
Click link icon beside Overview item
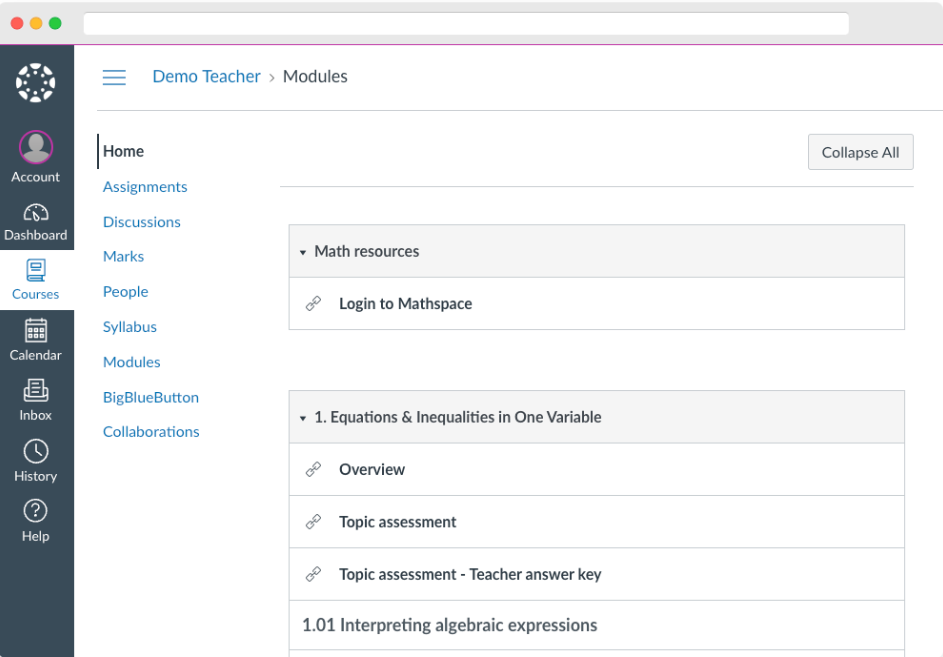(x=313, y=469)
